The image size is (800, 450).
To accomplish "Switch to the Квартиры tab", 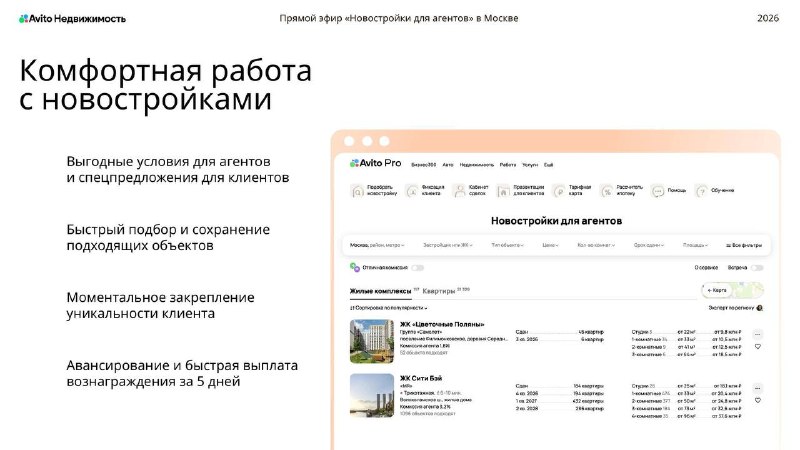I will (438, 291).
